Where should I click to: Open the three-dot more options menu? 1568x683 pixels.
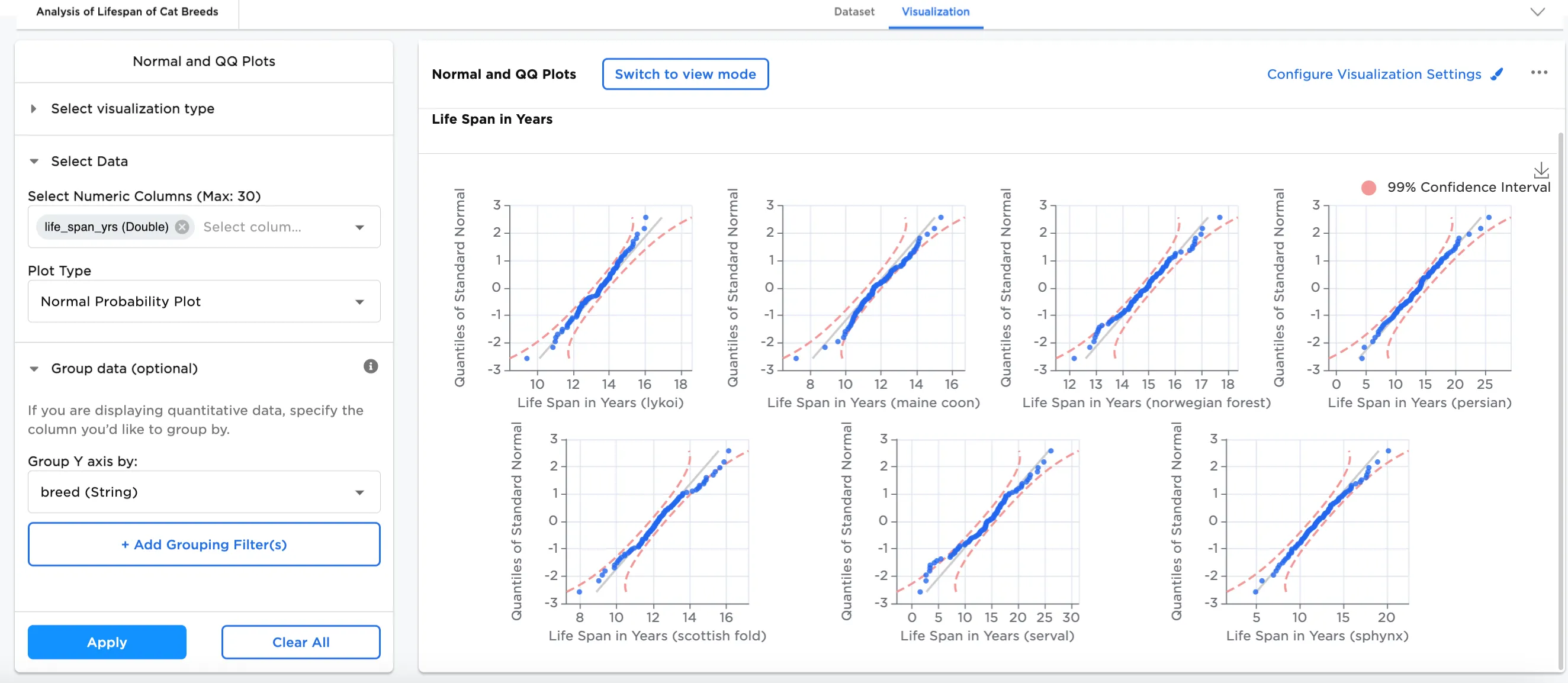coord(1539,73)
